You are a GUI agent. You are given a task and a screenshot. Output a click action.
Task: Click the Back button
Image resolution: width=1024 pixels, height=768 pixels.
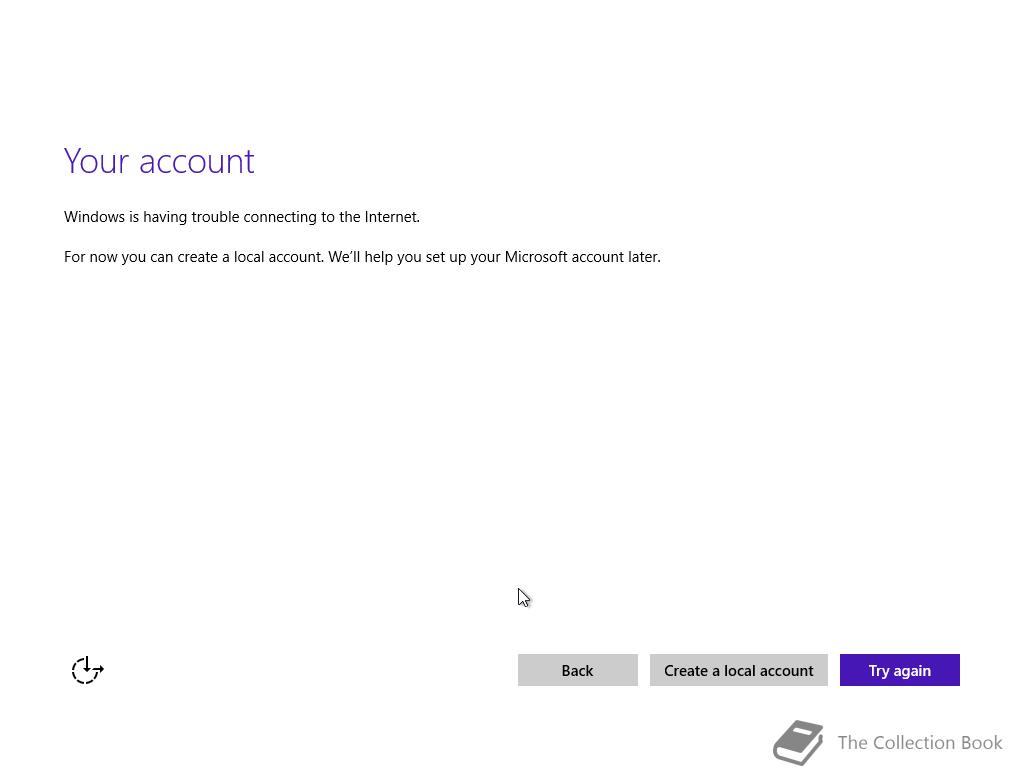click(x=577, y=670)
